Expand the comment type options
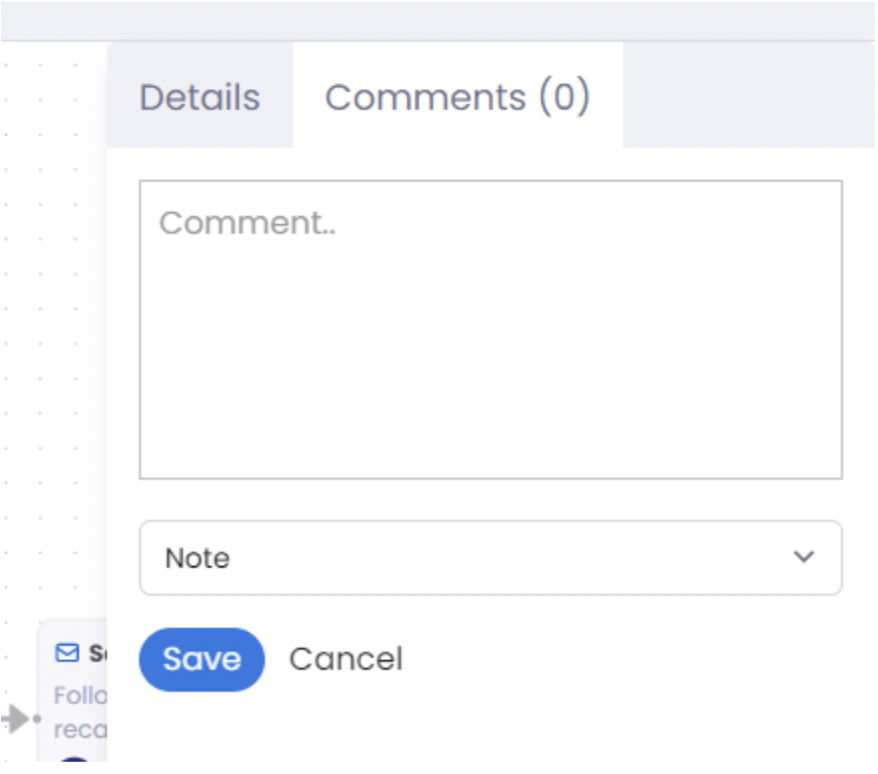This screenshot has width=878, height=774. [489, 558]
